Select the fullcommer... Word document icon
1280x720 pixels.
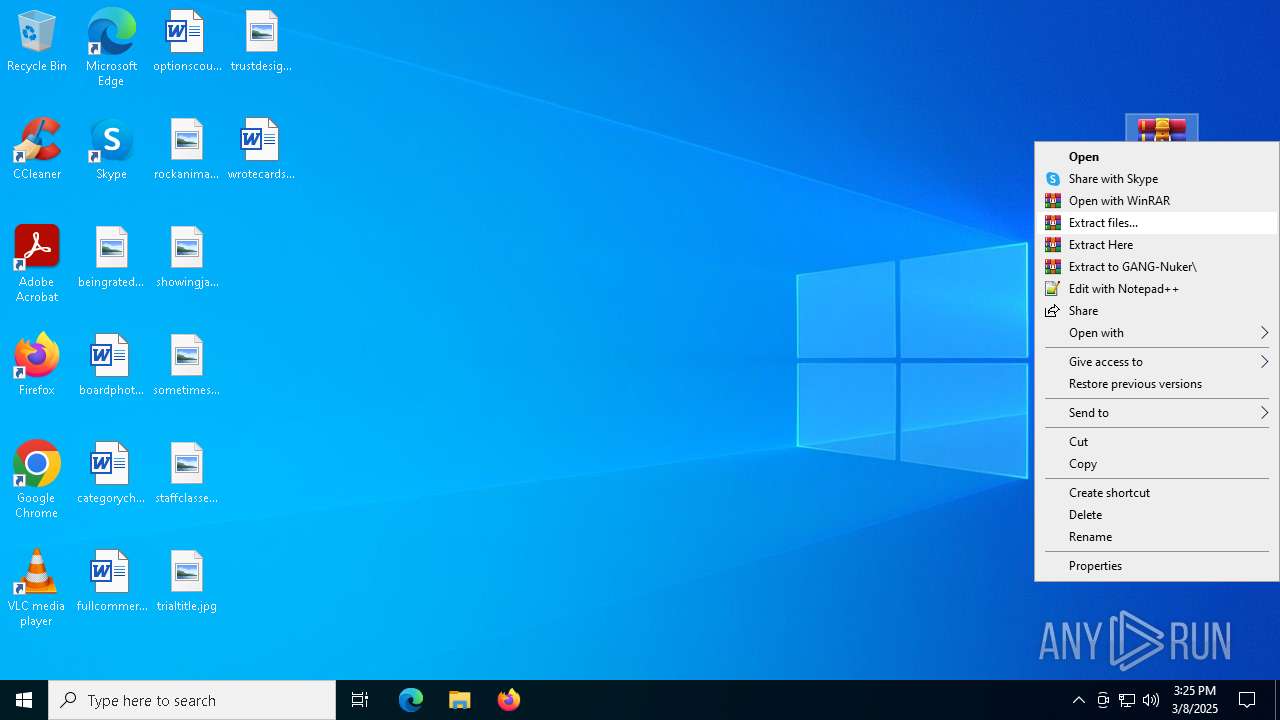[111, 582]
